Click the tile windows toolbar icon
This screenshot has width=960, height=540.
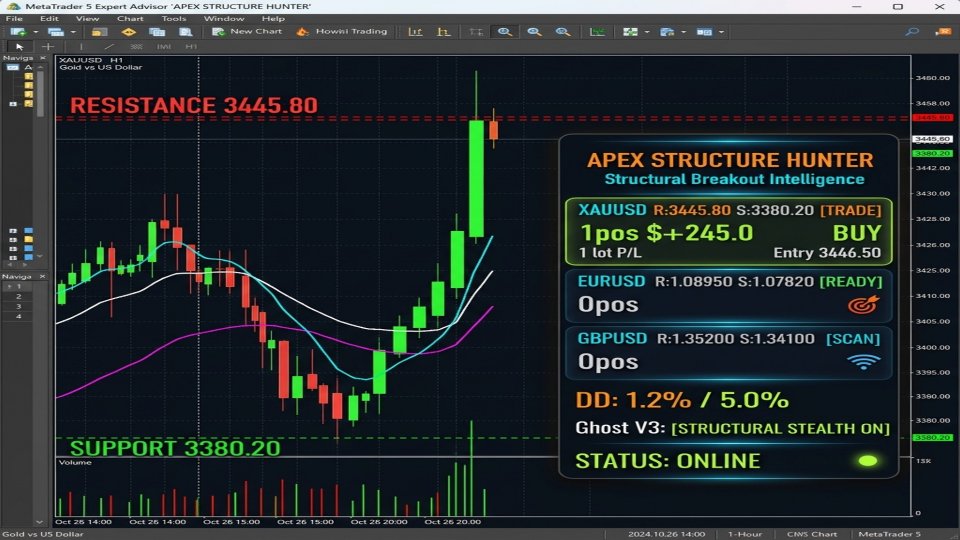pos(704,32)
